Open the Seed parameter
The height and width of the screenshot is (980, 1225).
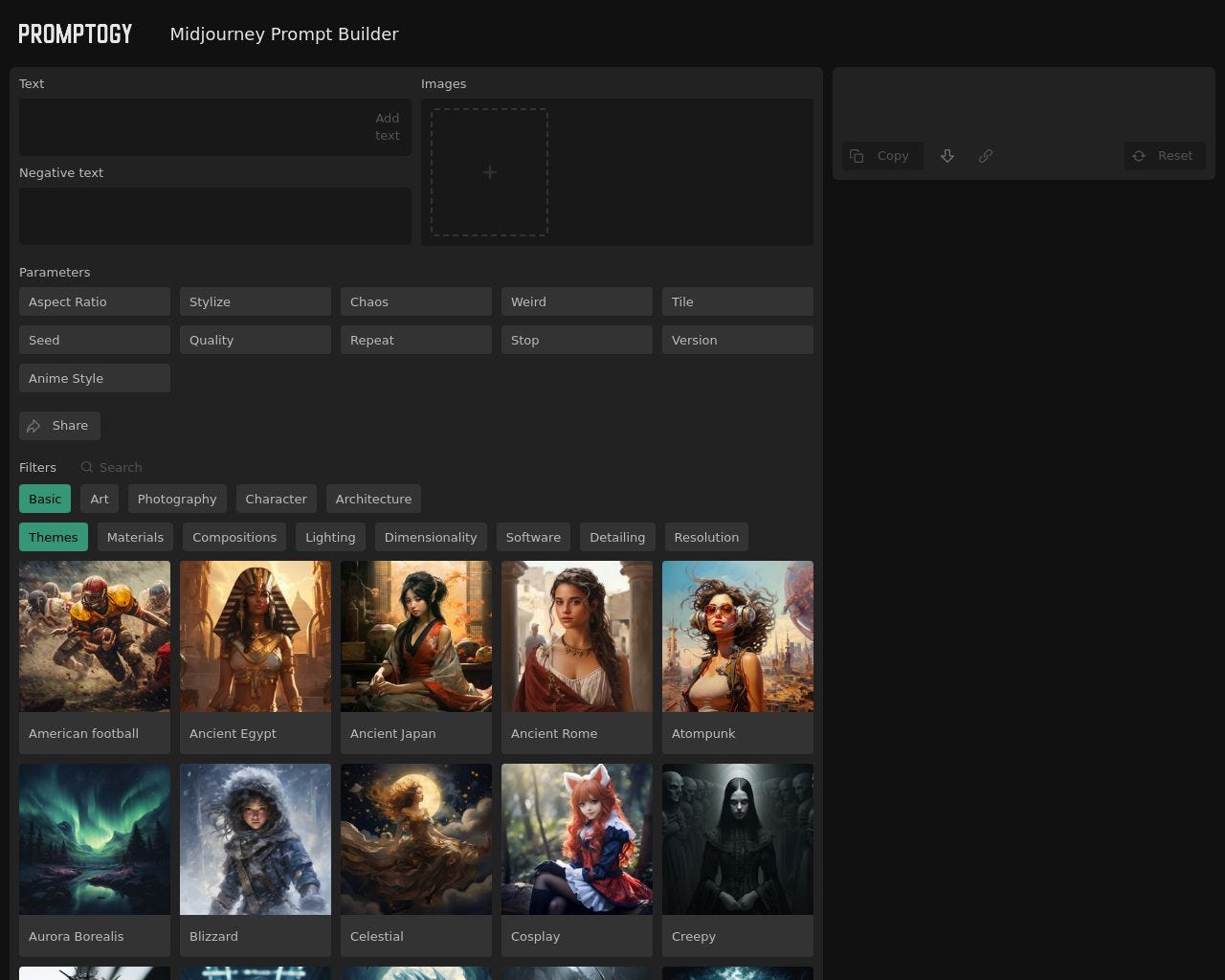pyautogui.click(x=95, y=340)
